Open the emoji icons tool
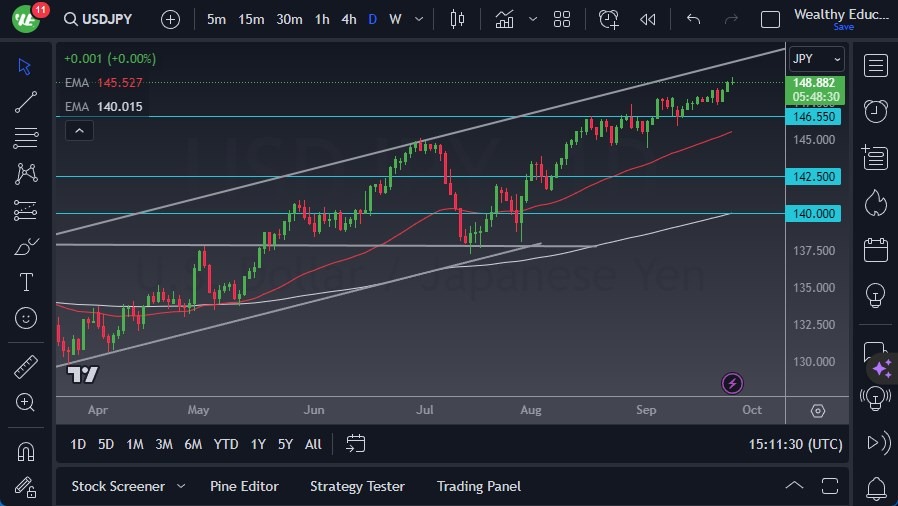This screenshot has height=506, width=898. coord(26,319)
